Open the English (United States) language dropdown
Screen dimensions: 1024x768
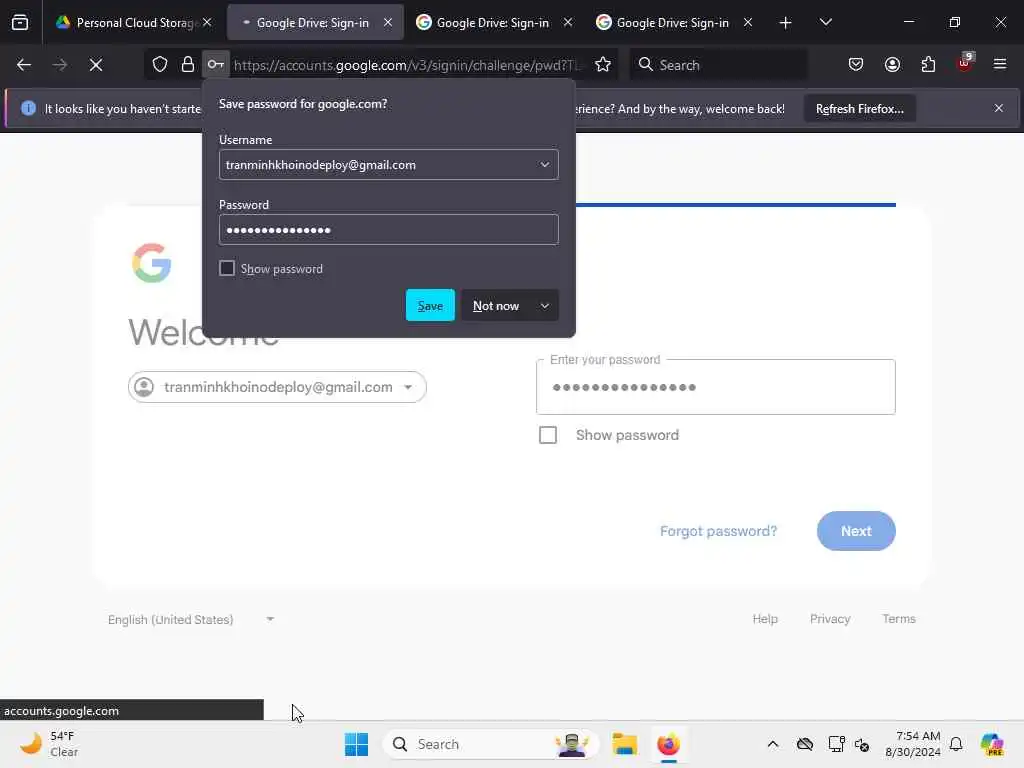(191, 619)
